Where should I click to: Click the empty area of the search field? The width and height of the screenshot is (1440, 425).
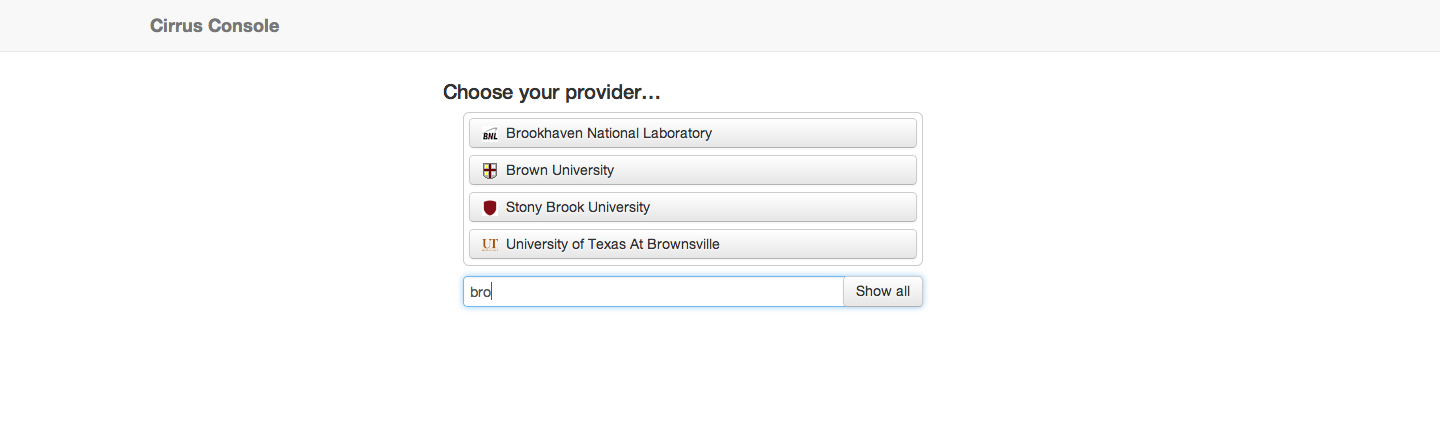(x=670, y=292)
